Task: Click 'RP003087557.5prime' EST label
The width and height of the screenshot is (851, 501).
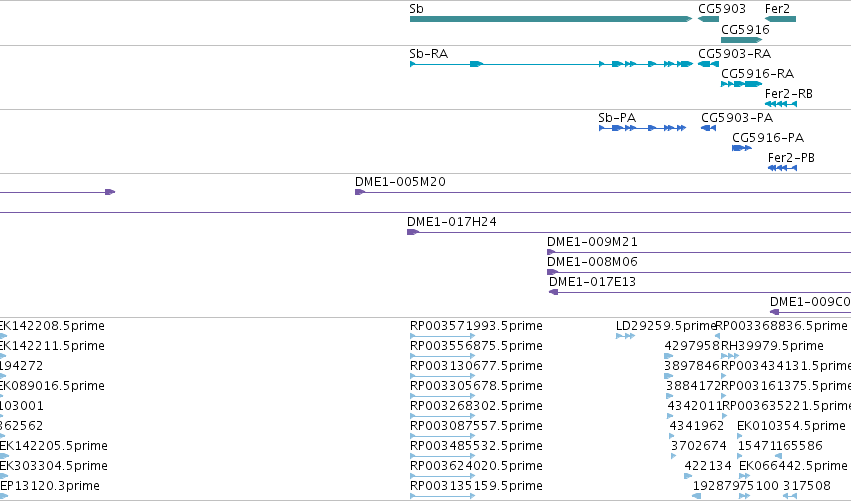Action: (x=476, y=426)
